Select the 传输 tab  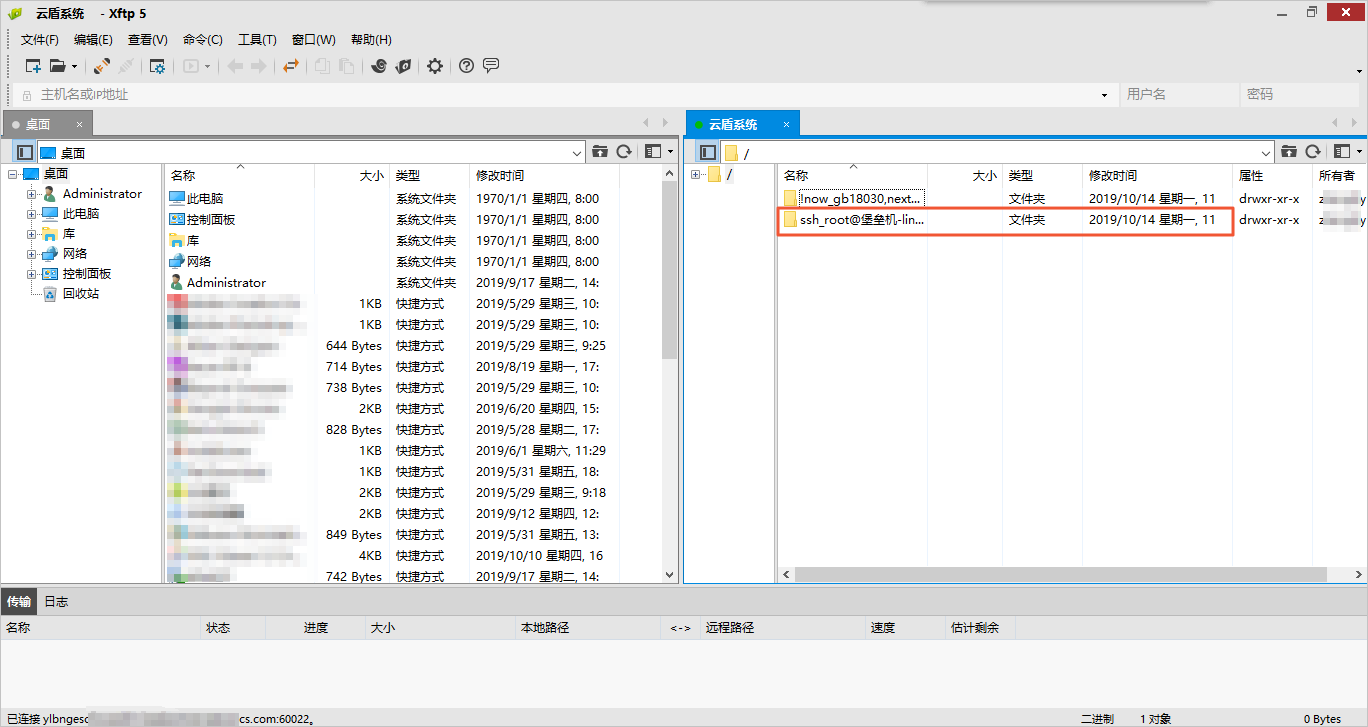19,602
